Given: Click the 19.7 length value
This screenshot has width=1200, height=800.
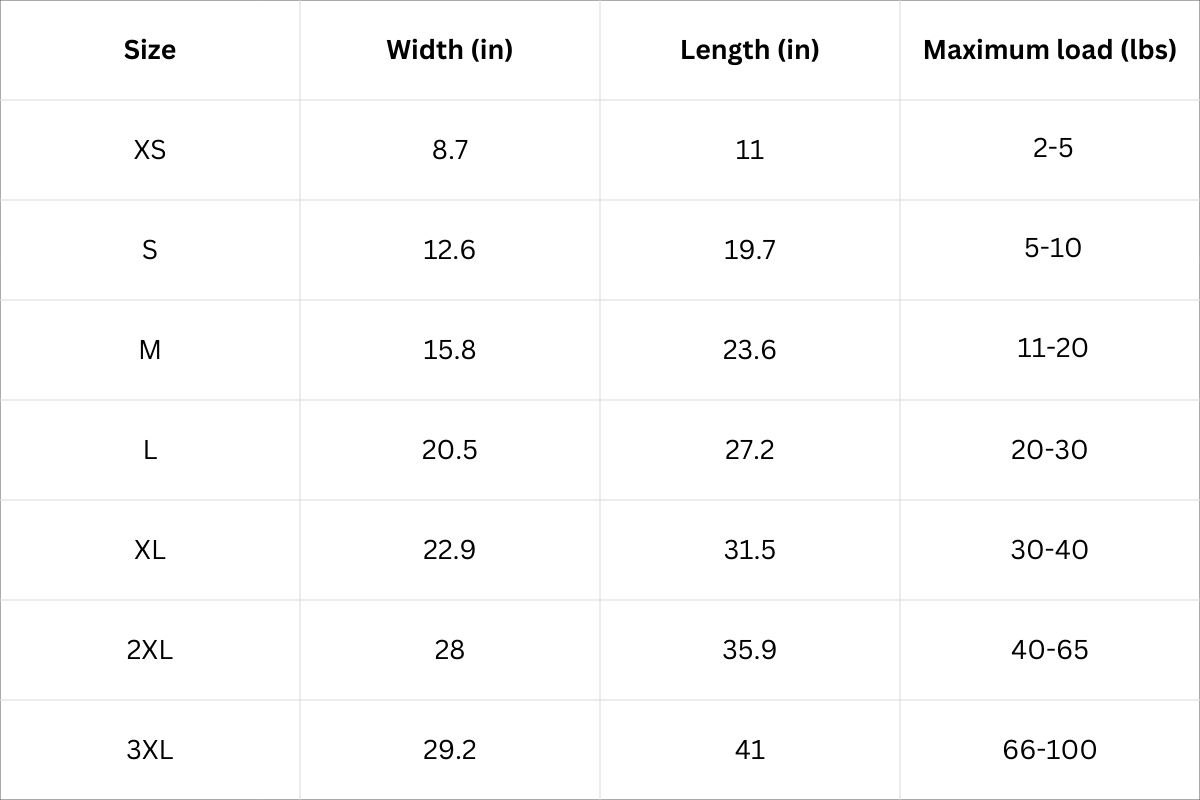Looking at the screenshot, I should point(750,250).
